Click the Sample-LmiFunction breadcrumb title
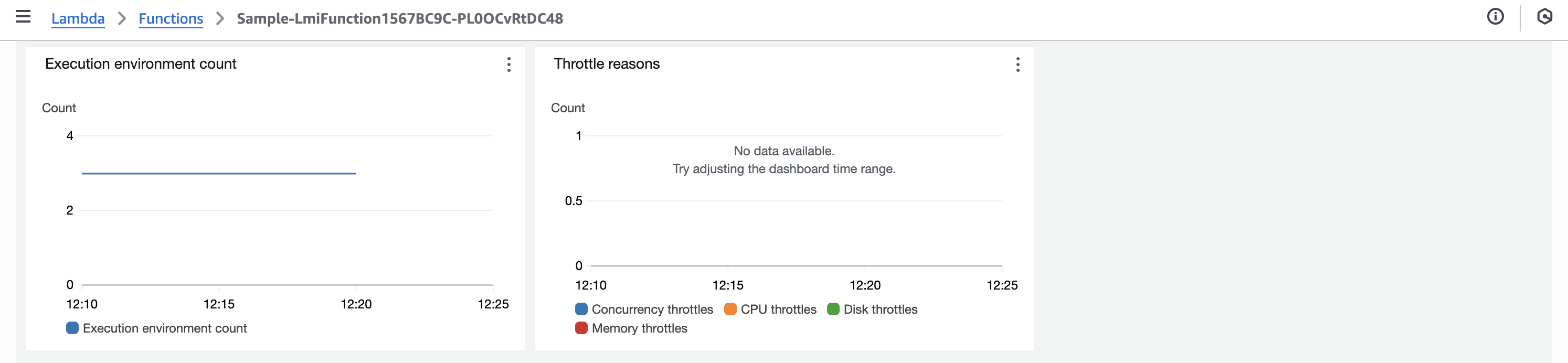This screenshot has height=363, width=1568. point(399,19)
